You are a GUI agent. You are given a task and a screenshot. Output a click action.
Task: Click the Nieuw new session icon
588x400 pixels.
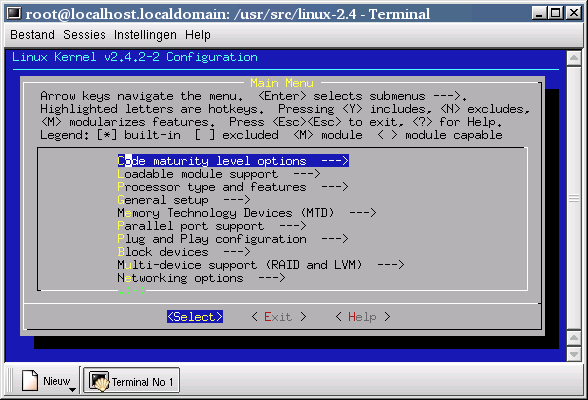point(30,380)
